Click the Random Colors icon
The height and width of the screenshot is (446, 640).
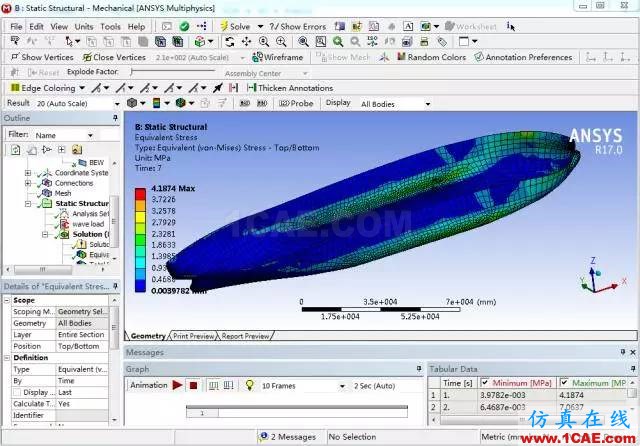[x=401, y=57]
